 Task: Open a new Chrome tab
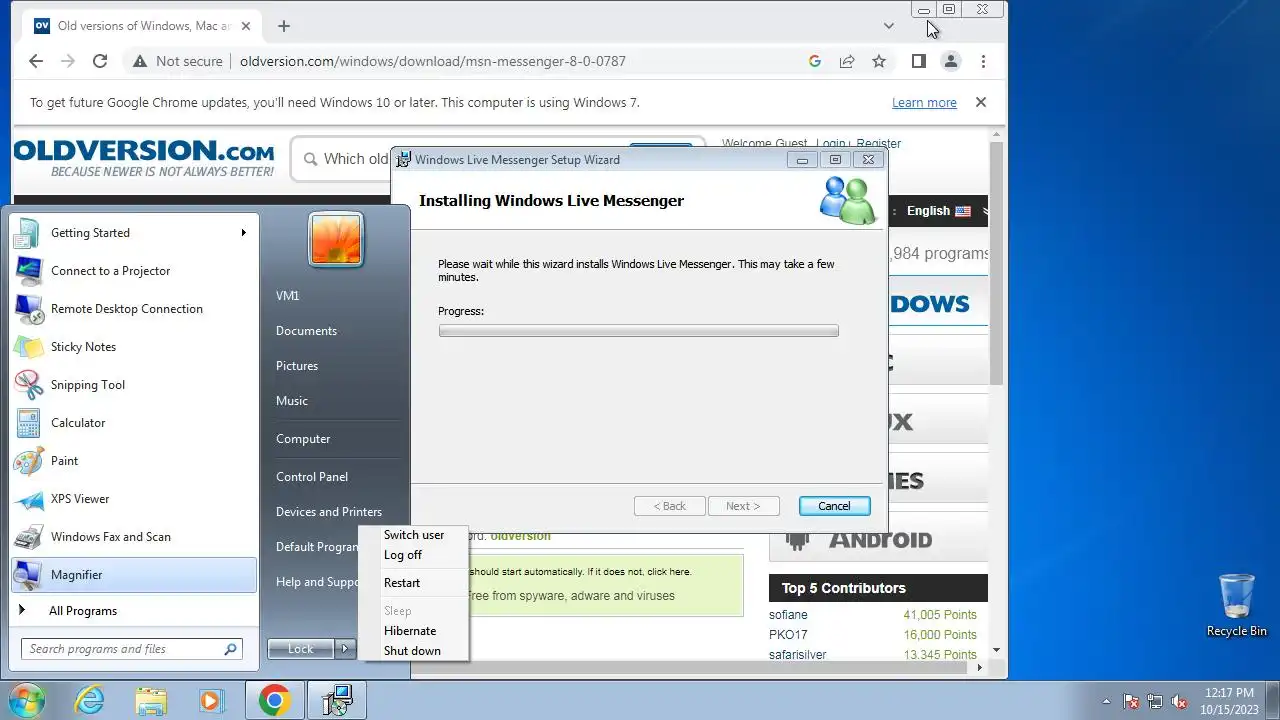click(284, 26)
